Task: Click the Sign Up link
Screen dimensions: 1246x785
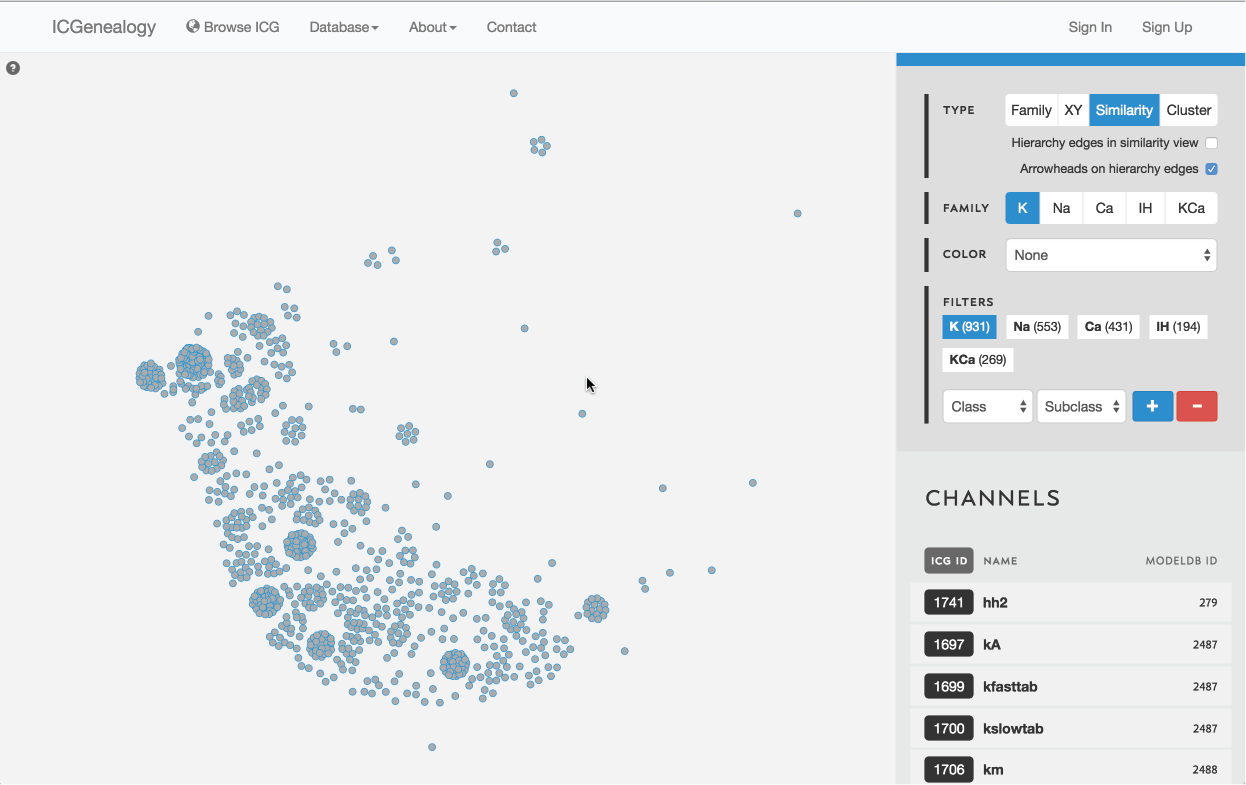Action: (x=1167, y=27)
